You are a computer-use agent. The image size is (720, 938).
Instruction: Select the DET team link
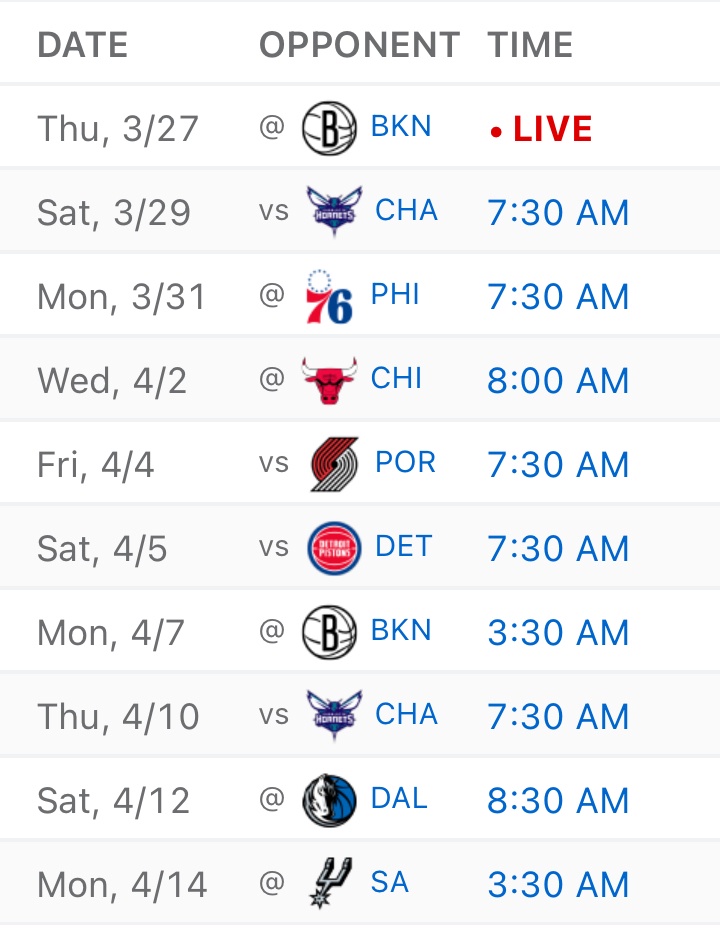[404, 546]
